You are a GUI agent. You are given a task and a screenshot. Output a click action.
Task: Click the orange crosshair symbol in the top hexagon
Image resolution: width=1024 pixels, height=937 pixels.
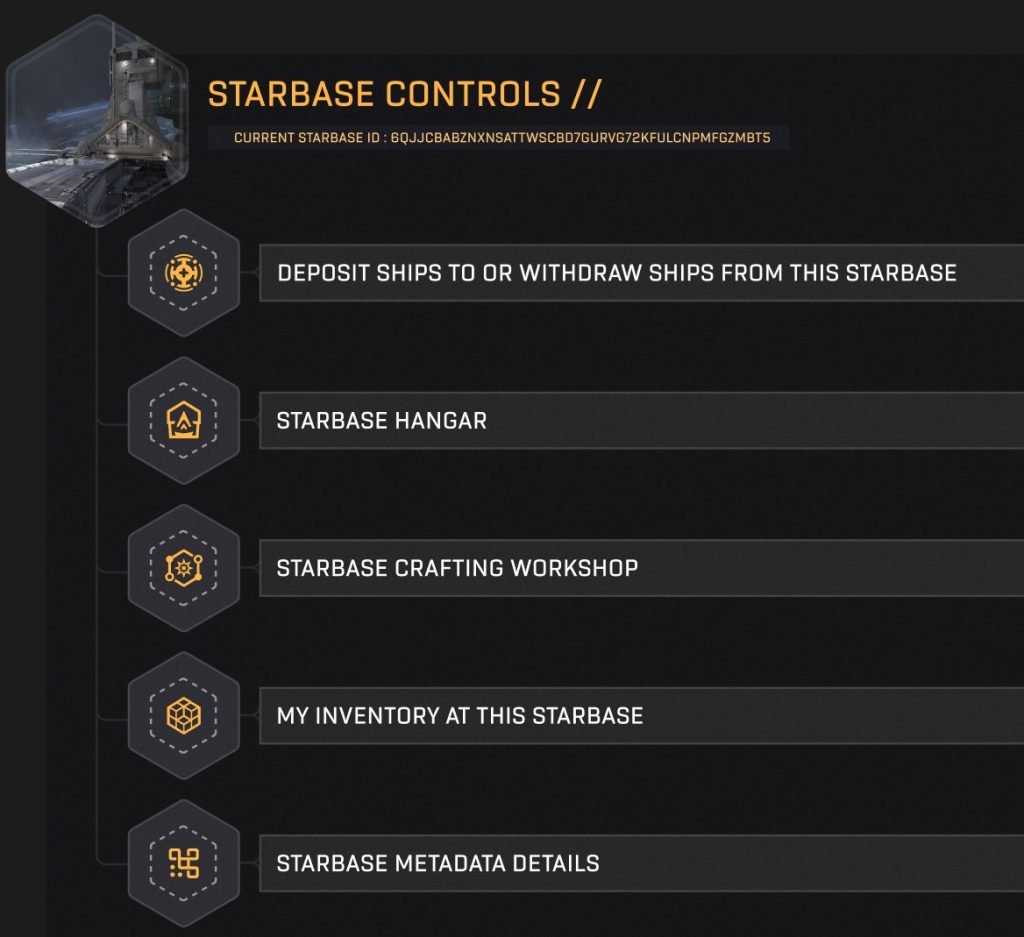click(x=184, y=273)
